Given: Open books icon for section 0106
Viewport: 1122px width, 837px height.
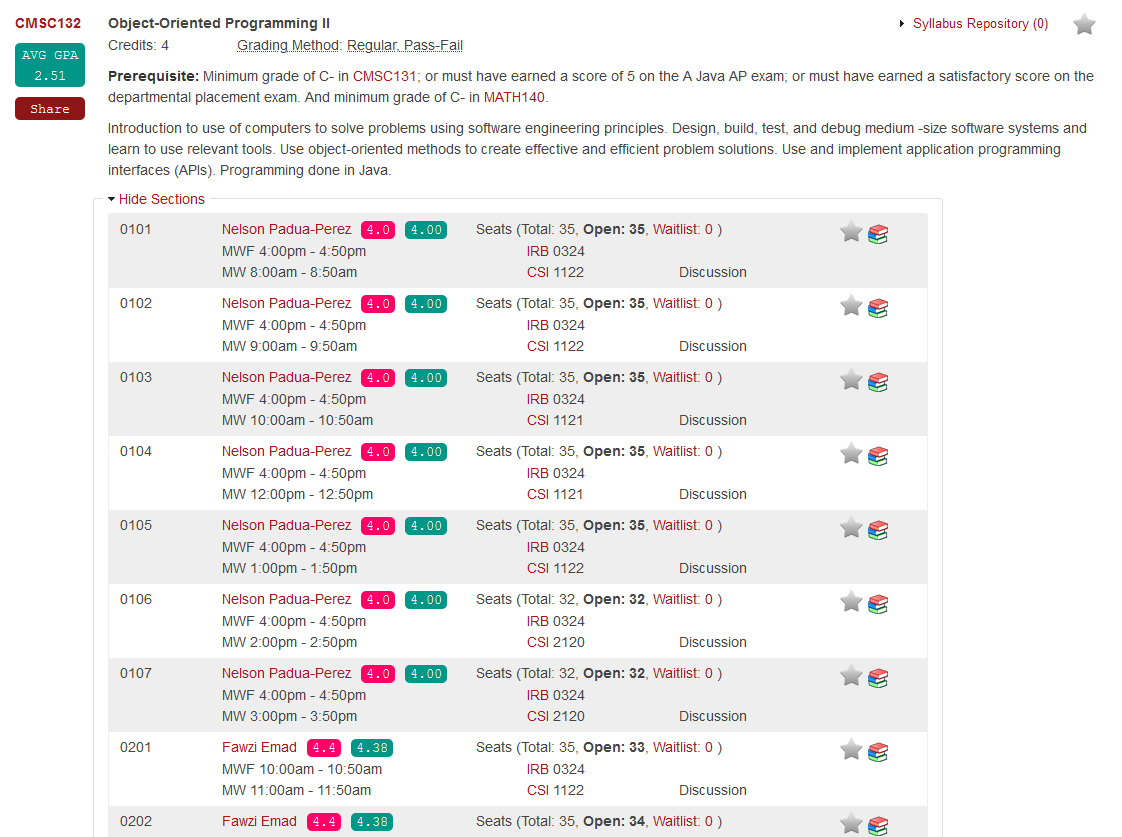Looking at the screenshot, I should point(878,604).
